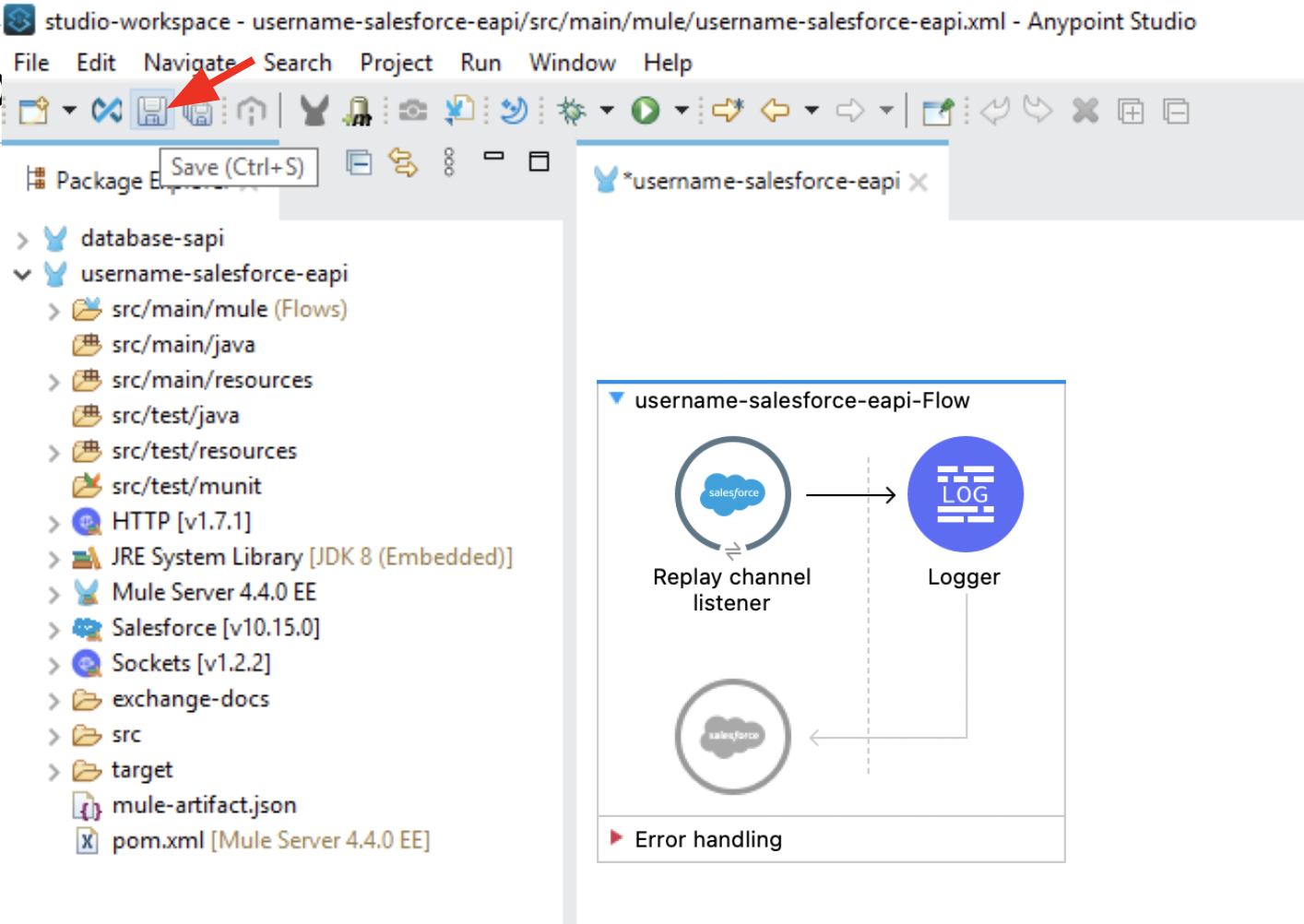Image resolution: width=1304 pixels, height=924 pixels.
Task: Expand the JRE System Library node
Action: pyautogui.click(x=53, y=559)
